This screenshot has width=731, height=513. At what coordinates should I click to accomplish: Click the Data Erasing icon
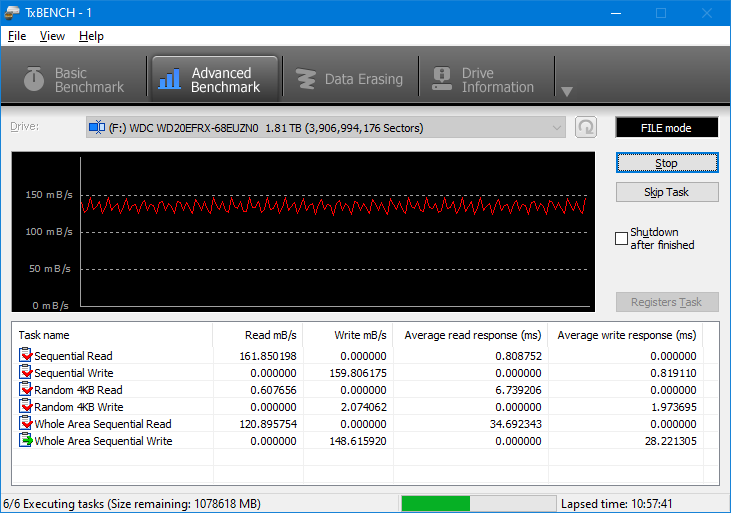306,79
